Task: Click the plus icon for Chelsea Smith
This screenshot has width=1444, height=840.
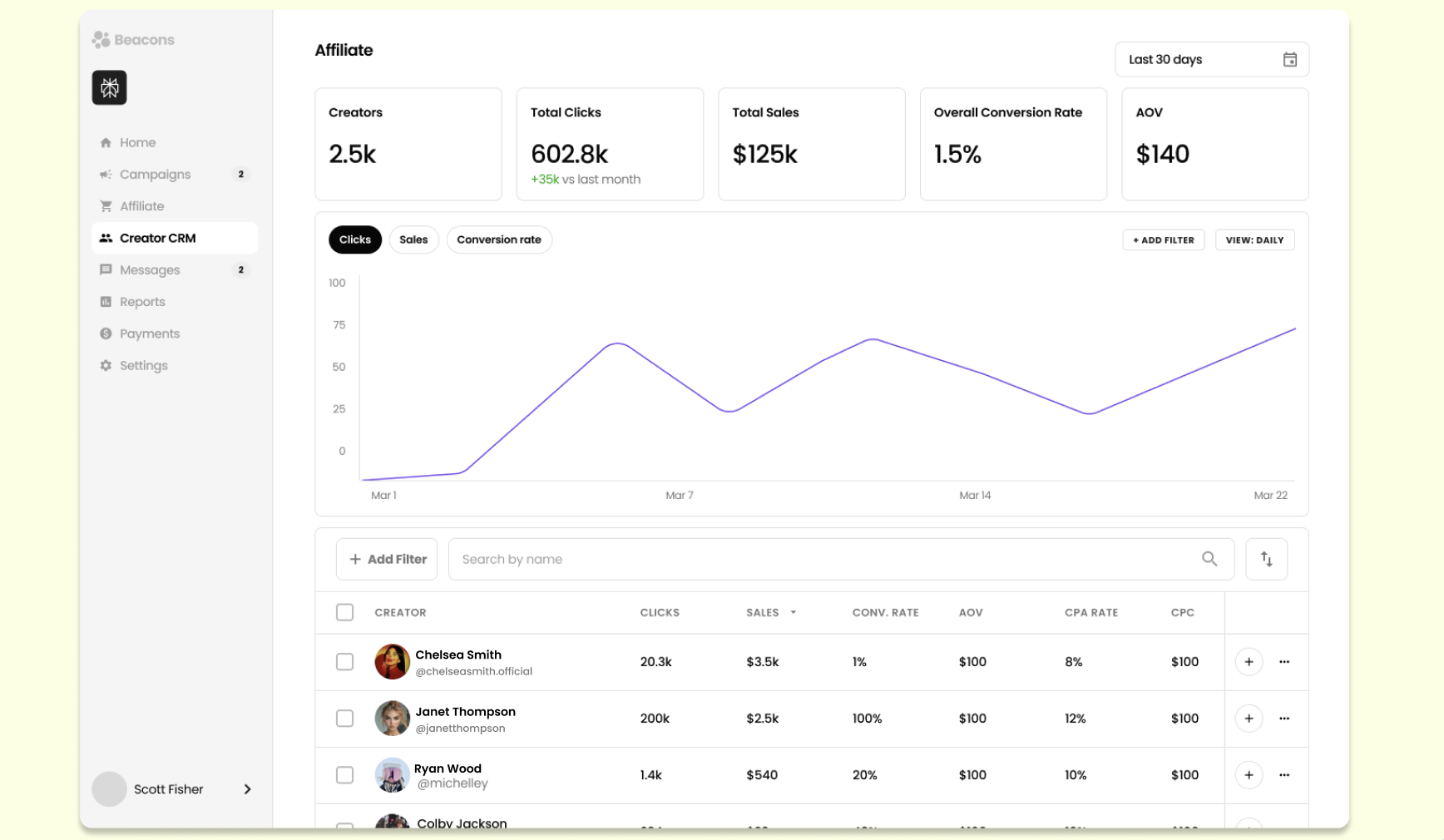Action: point(1249,662)
